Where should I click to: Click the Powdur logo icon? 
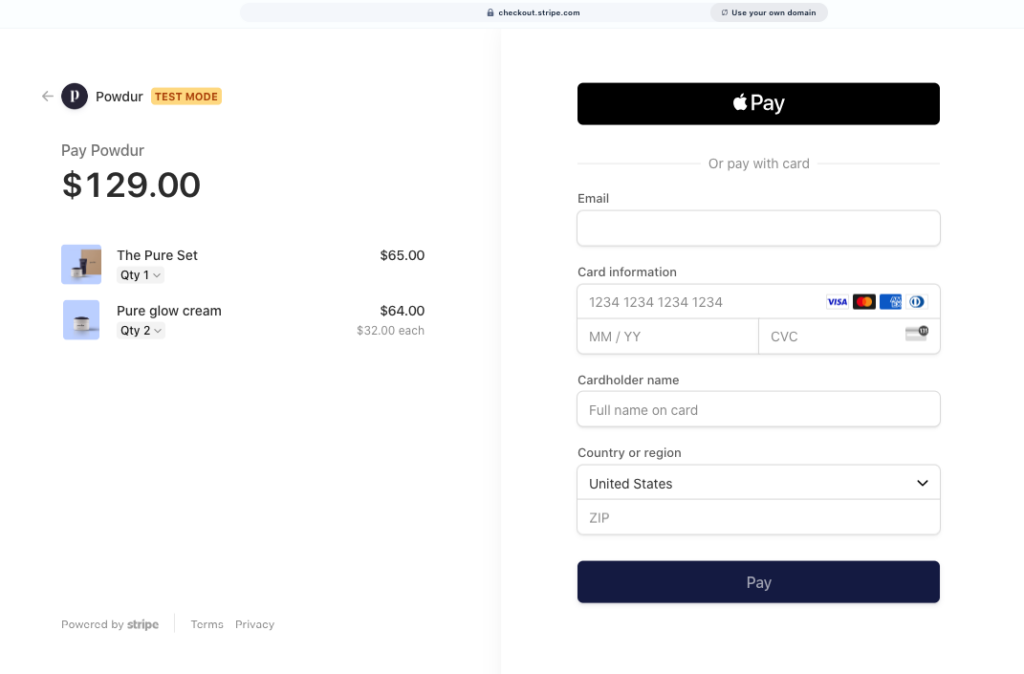click(x=74, y=96)
